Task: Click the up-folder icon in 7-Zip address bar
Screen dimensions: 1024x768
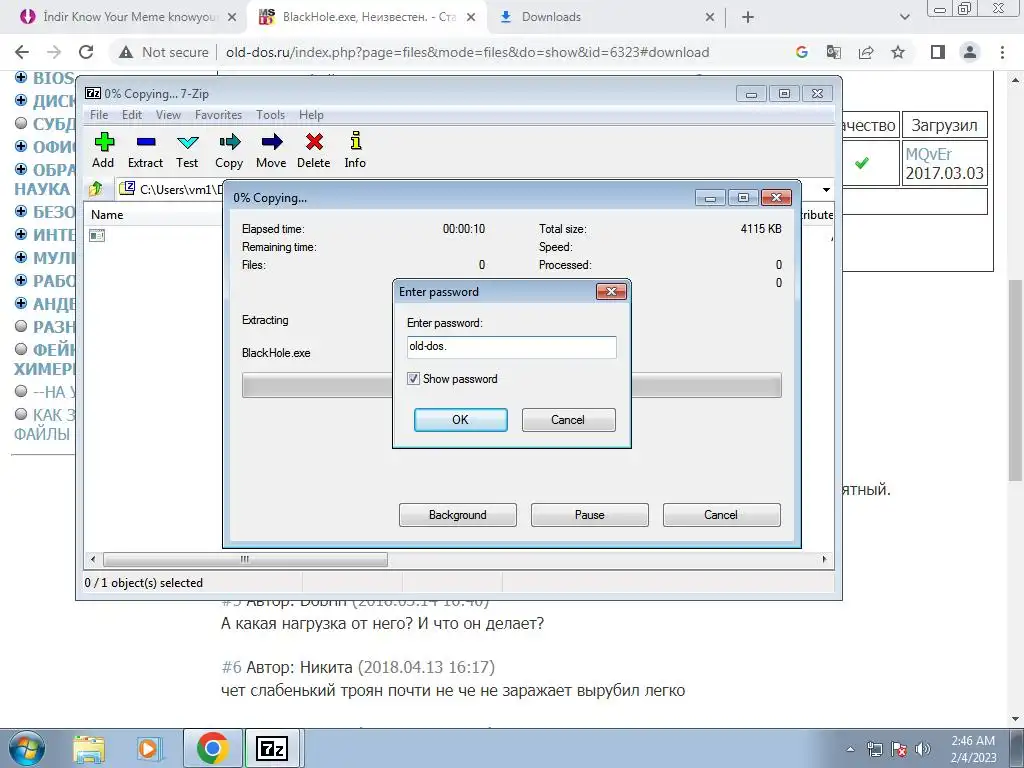Action: pyautogui.click(x=96, y=189)
